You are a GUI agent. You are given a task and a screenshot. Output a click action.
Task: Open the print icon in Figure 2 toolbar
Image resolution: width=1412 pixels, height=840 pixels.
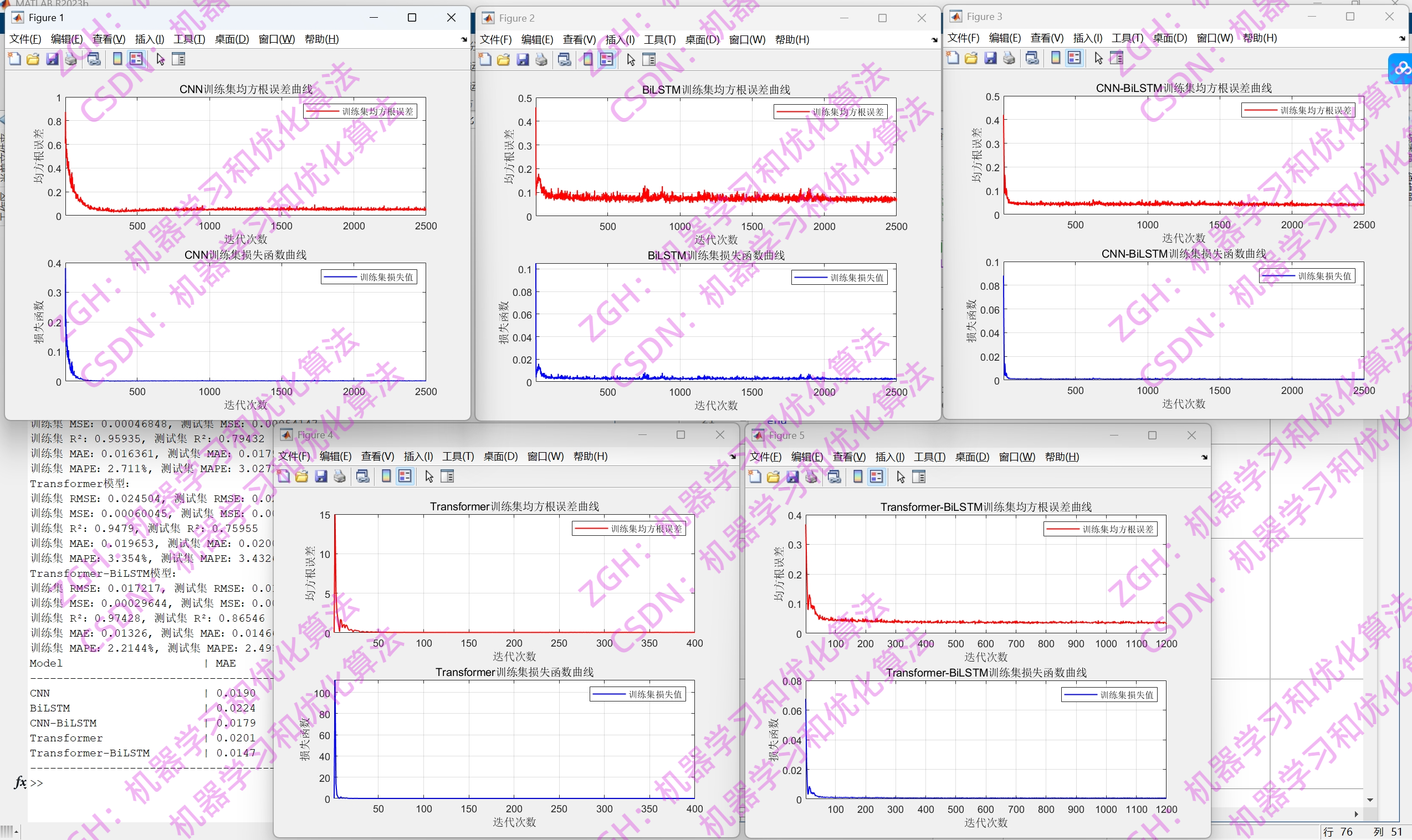pos(541,59)
